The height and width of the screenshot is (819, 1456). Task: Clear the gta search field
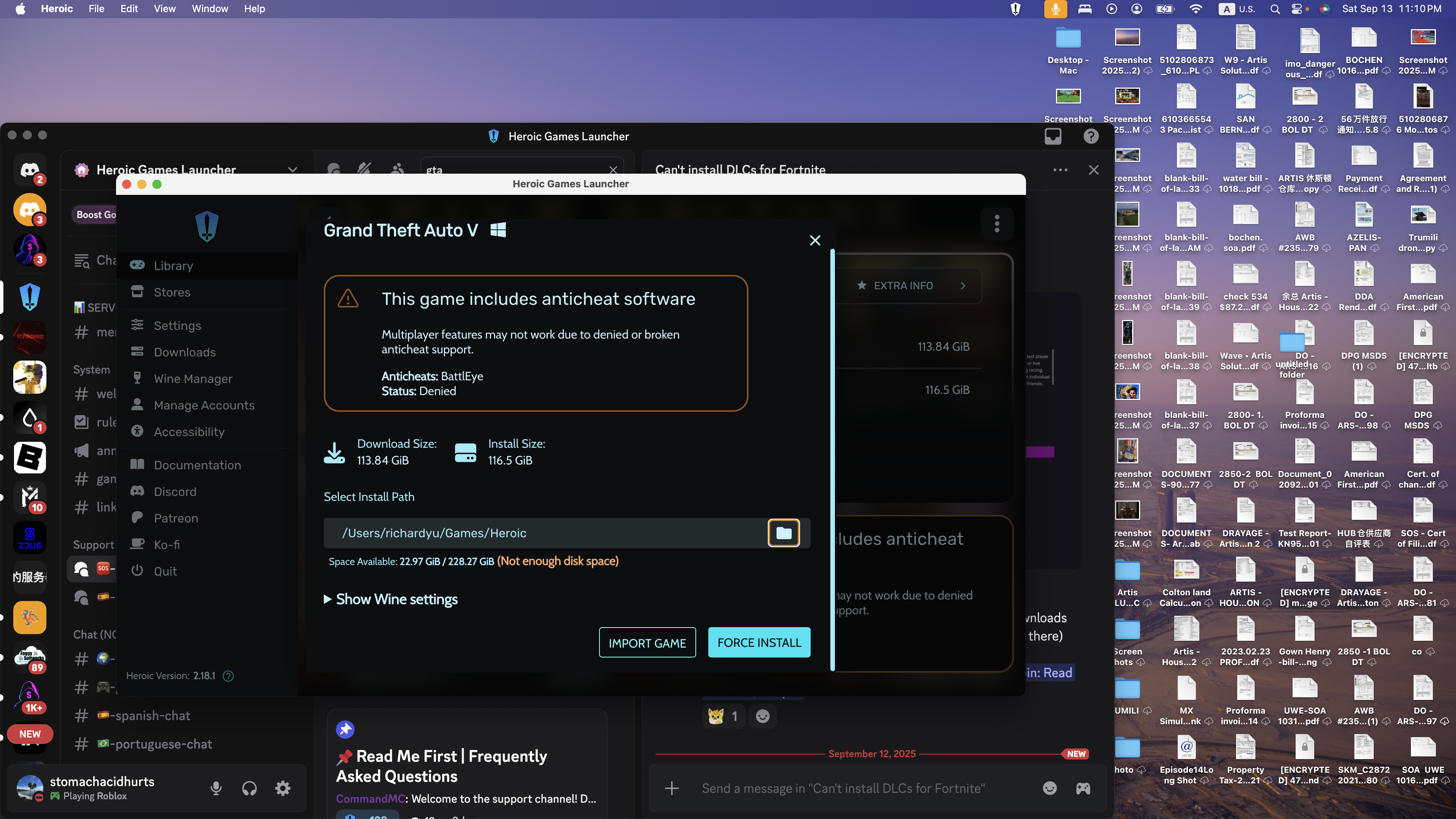tap(613, 169)
